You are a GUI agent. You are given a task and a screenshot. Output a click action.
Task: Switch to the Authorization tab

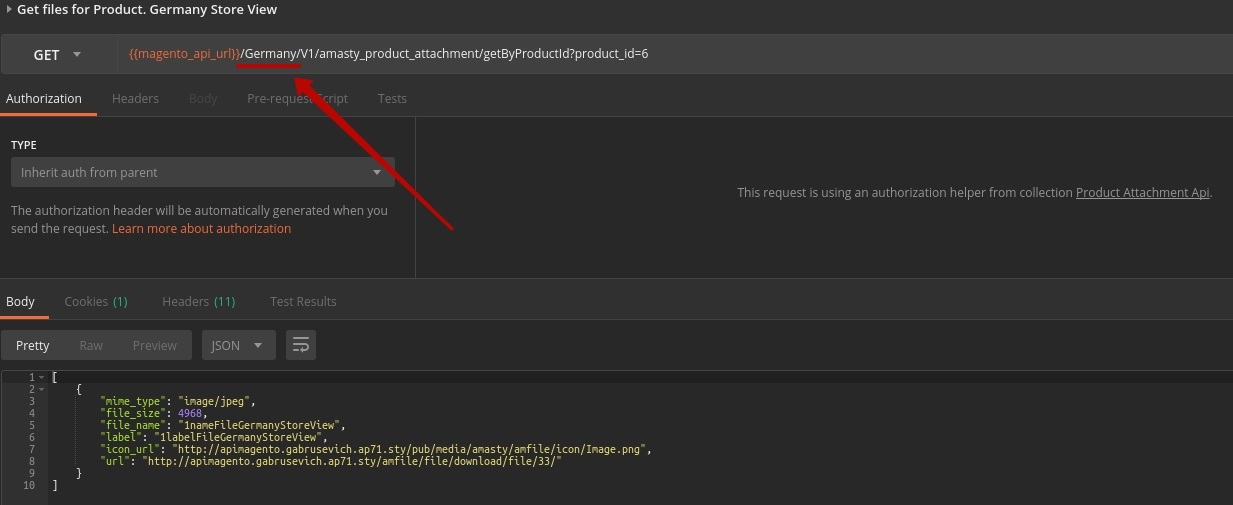pos(44,99)
